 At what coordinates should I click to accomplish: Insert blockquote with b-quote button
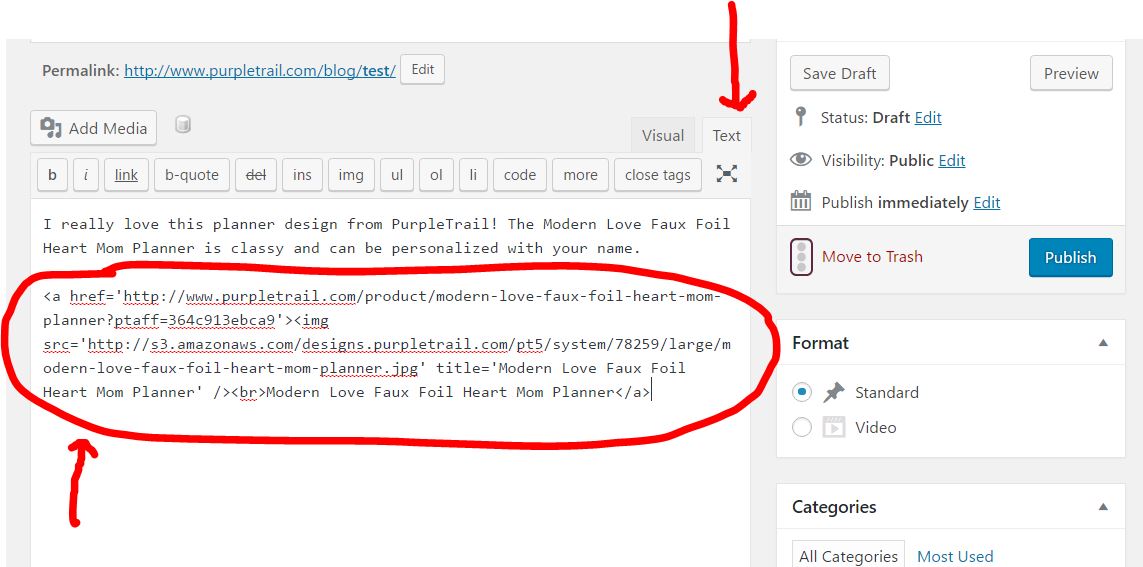[x=192, y=175]
